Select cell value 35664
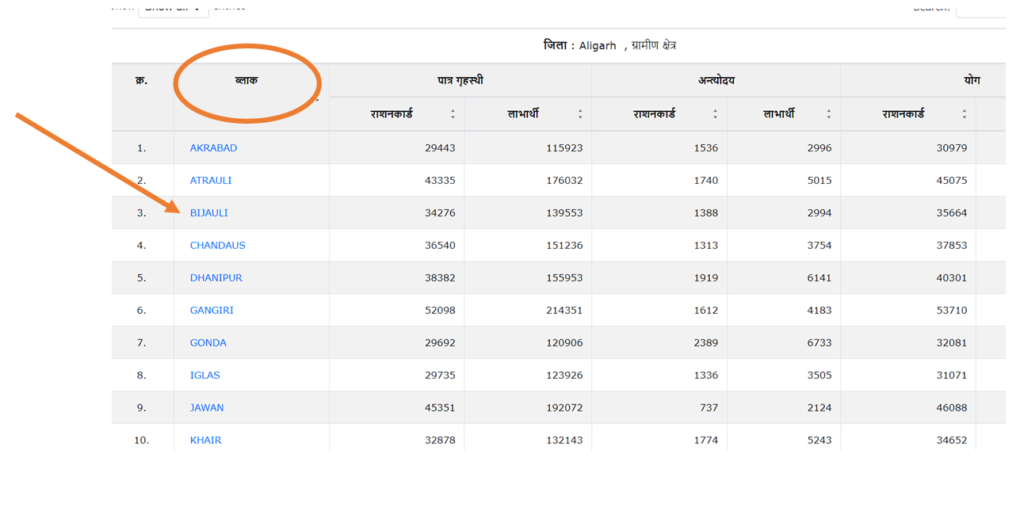The image size is (1024, 528). pos(952,213)
